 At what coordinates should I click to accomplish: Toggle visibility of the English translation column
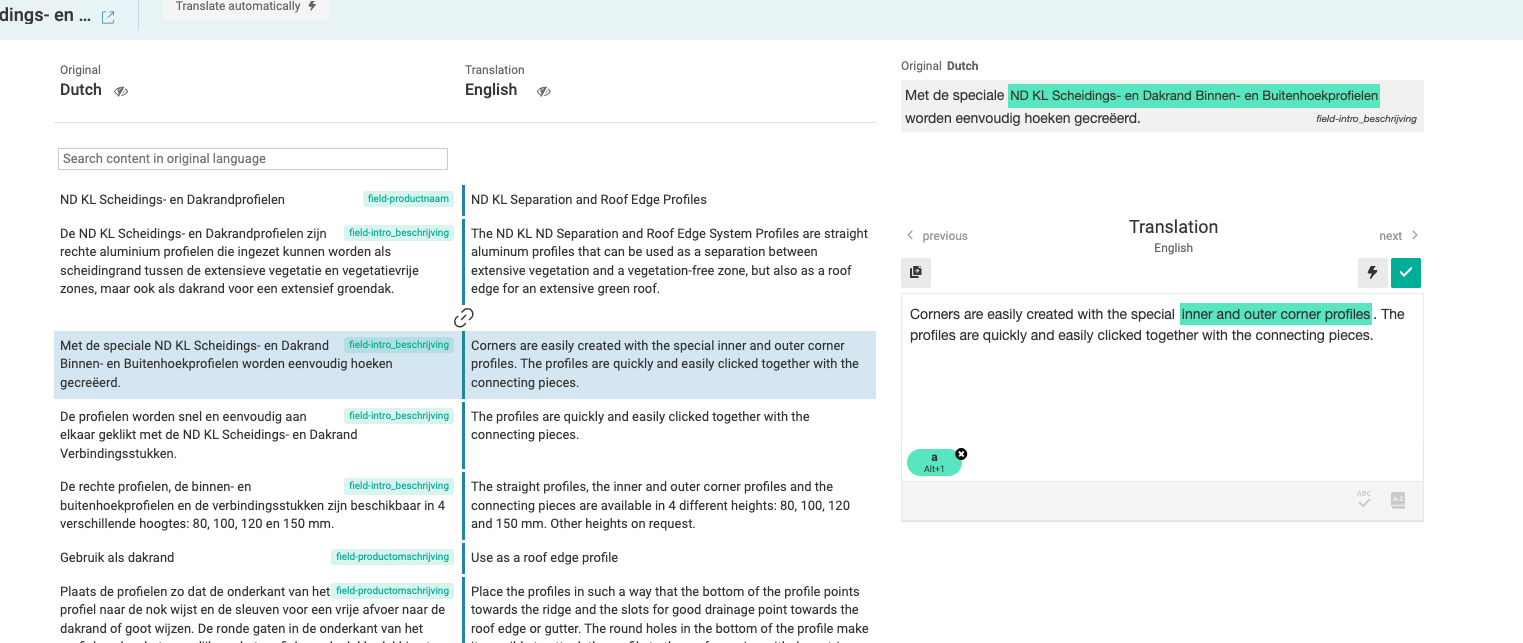pos(544,91)
